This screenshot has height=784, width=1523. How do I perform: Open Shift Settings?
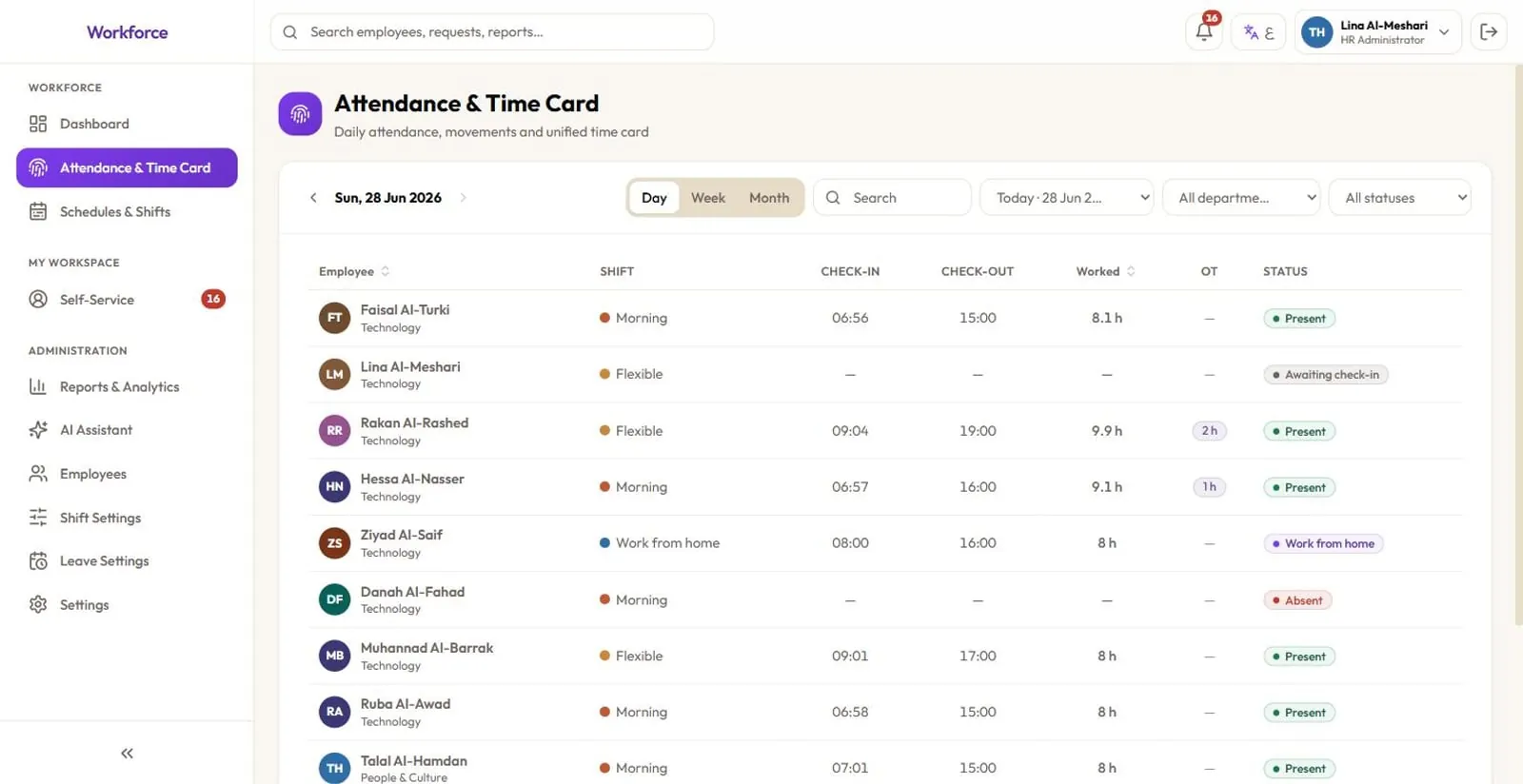[127, 518]
